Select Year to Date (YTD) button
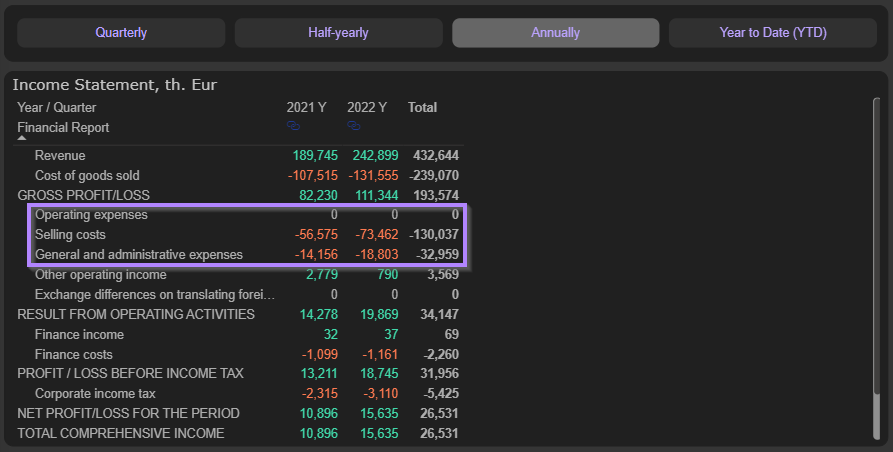Viewport: 893px width, 452px height. click(x=773, y=33)
